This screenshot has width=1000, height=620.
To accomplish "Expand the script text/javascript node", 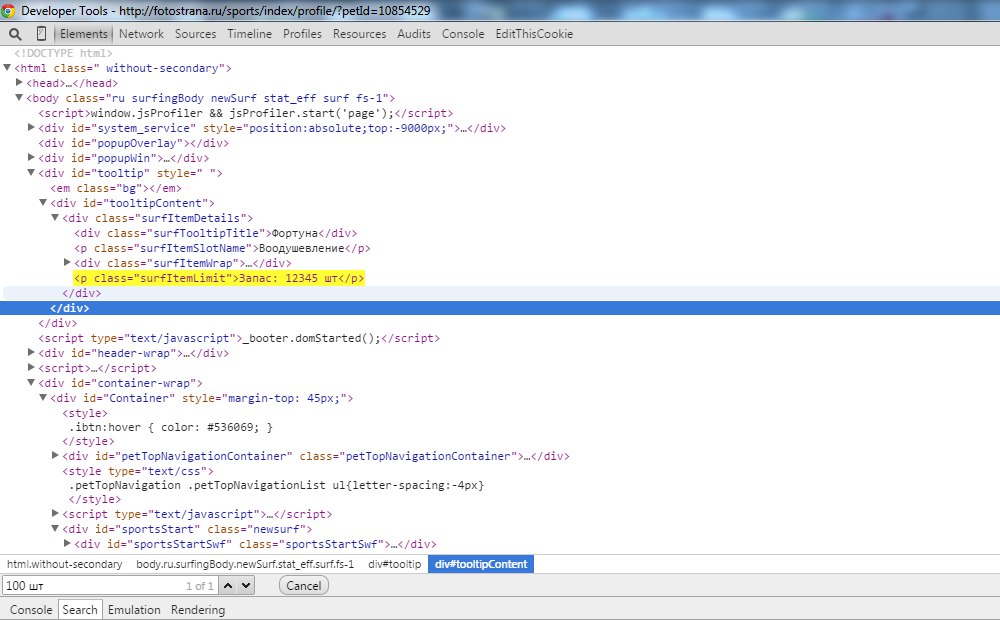I will pyautogui.click(x=55, y=513).
